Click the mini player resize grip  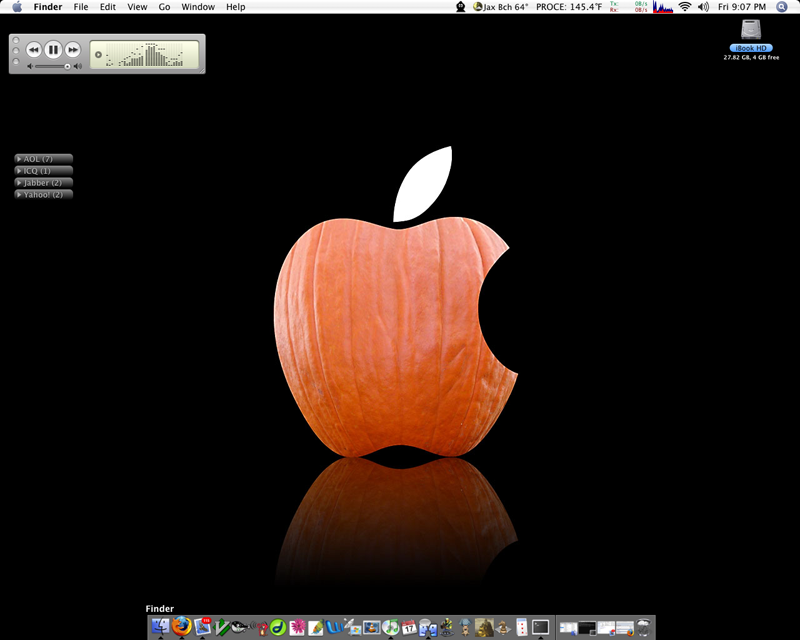[202, 70]
